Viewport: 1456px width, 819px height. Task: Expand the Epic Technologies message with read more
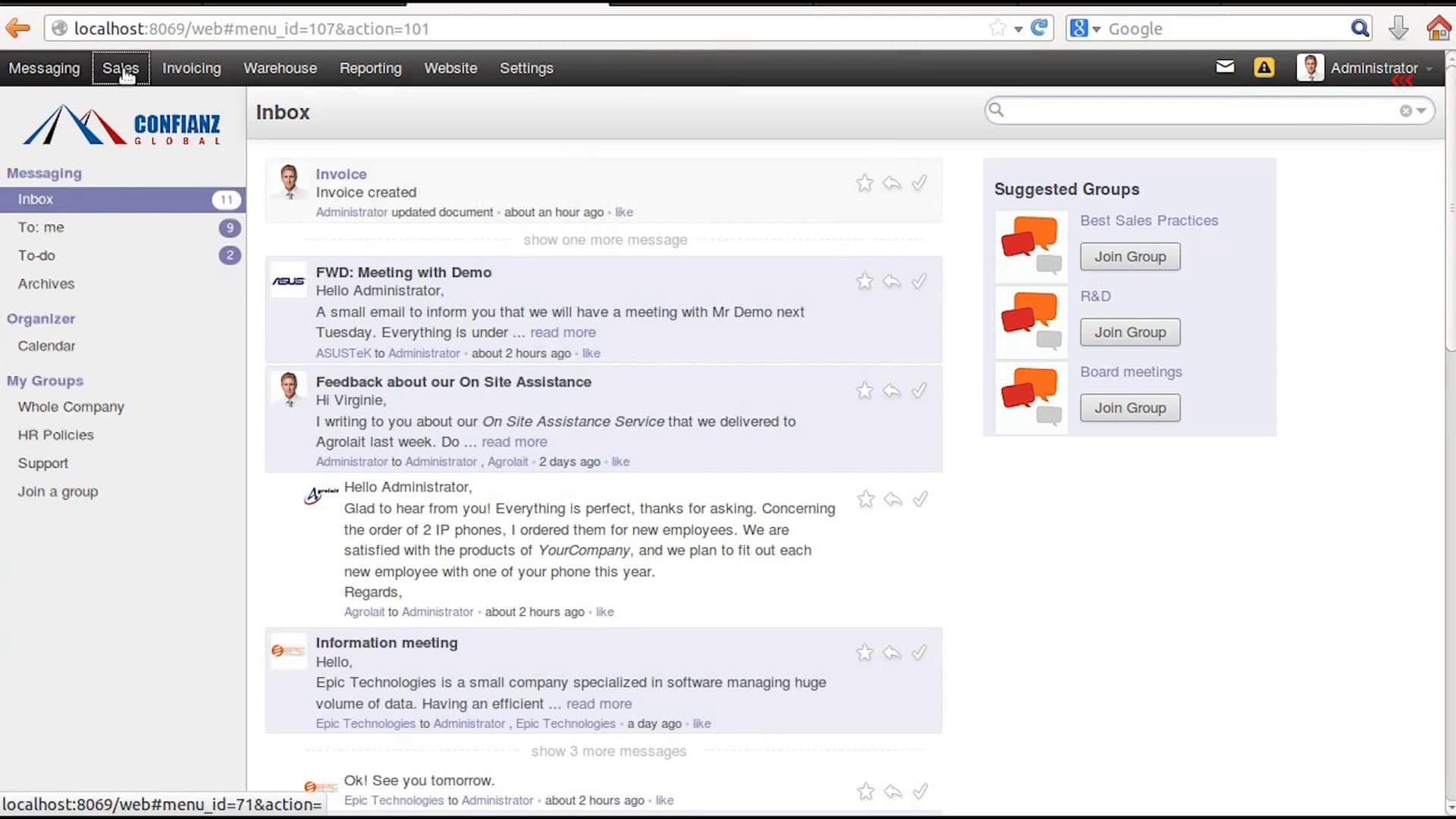point(598,704)
